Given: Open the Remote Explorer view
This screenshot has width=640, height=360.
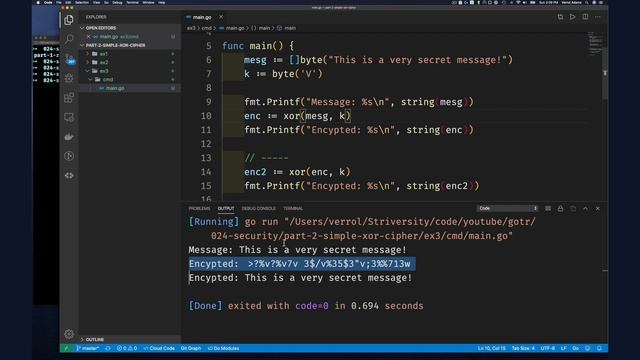Looking at the screenshot, I should pyautogui.click(x=69, y=117).
